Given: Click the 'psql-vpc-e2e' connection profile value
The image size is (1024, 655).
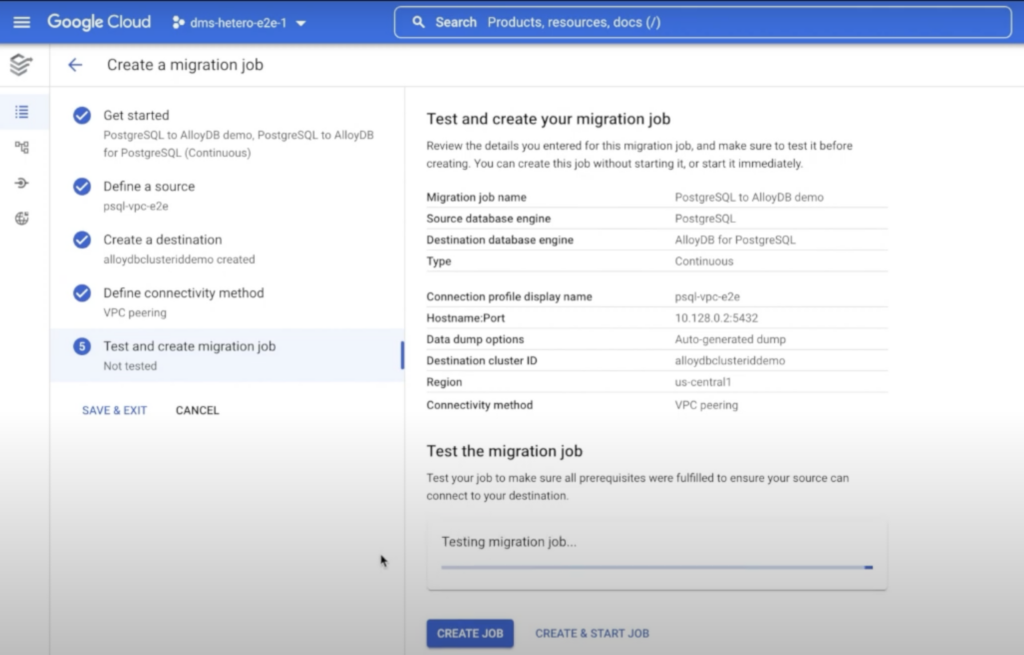Looking at the screenshot, I should [707, 296].
